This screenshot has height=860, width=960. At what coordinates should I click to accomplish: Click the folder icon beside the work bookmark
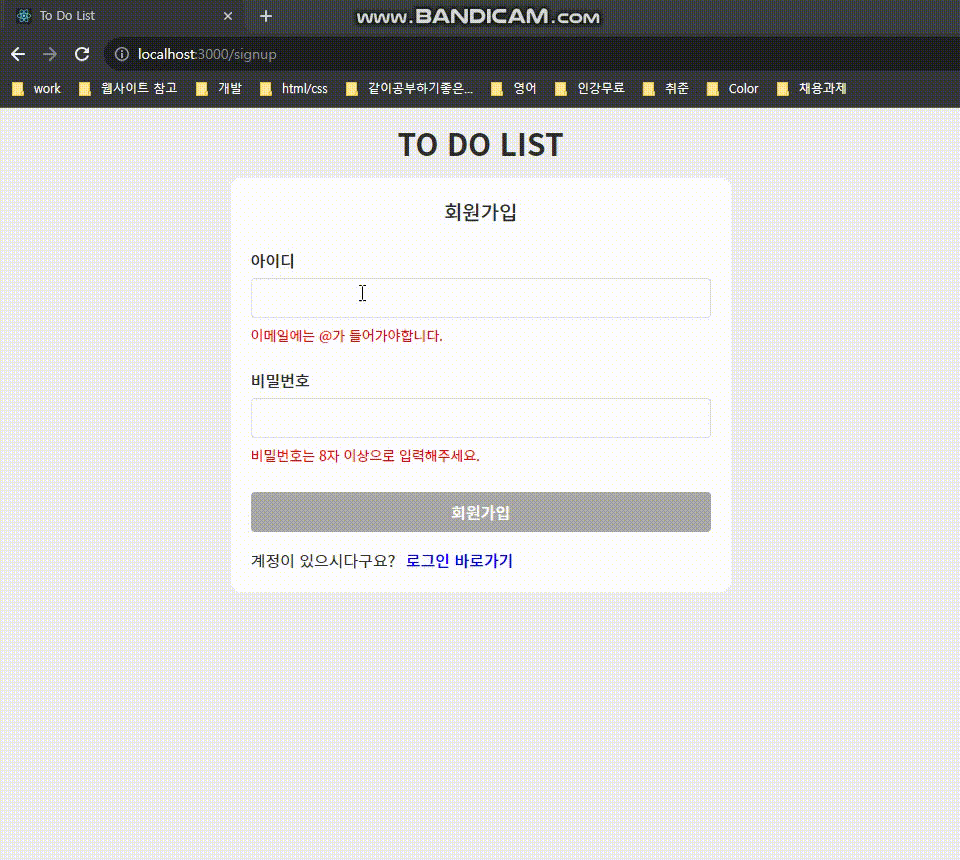click(16, 88)
